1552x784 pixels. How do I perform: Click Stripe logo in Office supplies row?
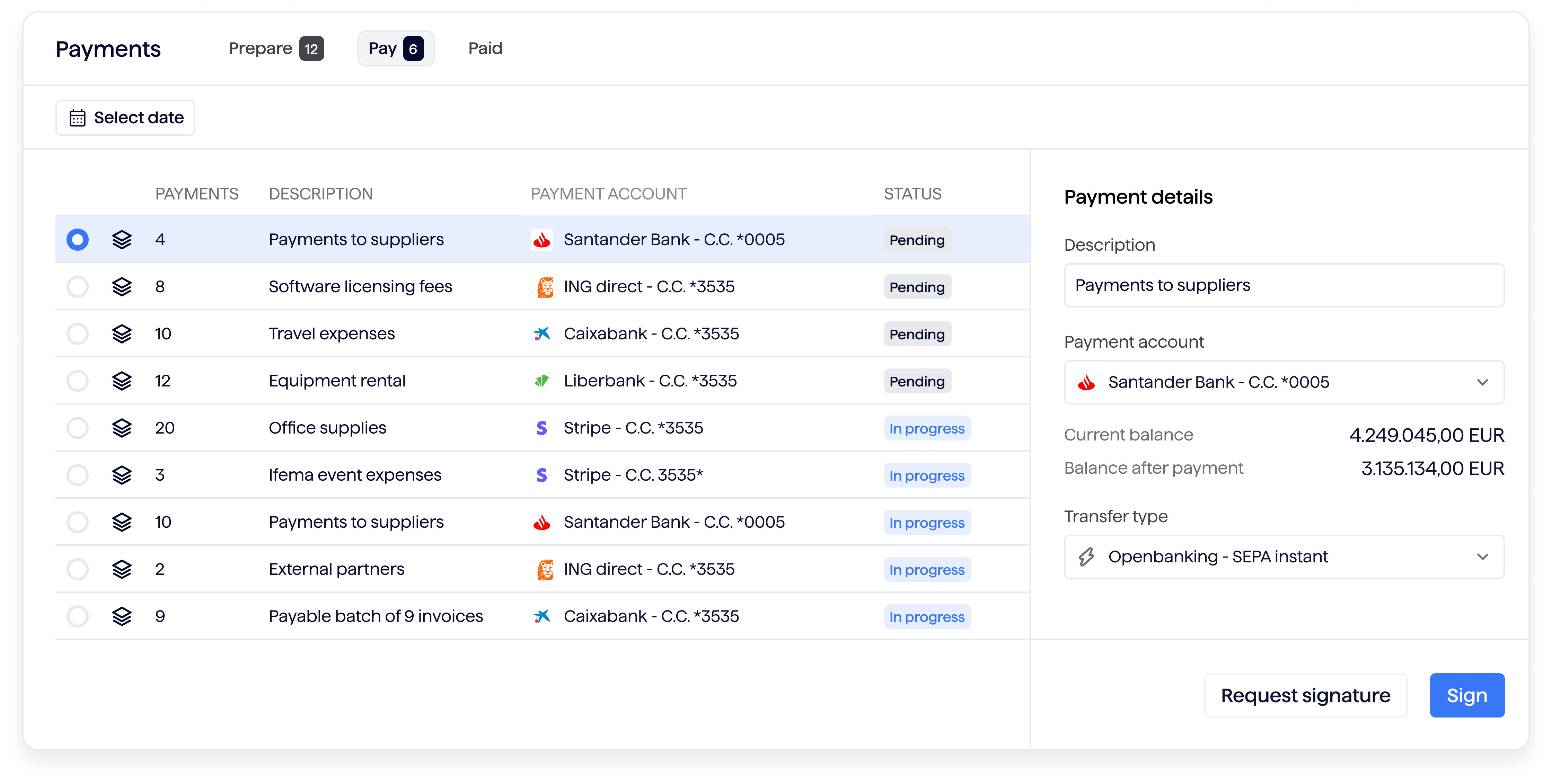click(541, 428)
